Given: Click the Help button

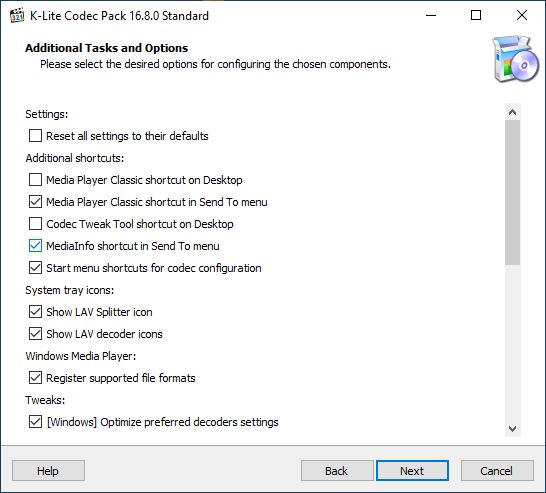Looking at the screenshot, I should (x=48, y=471).
